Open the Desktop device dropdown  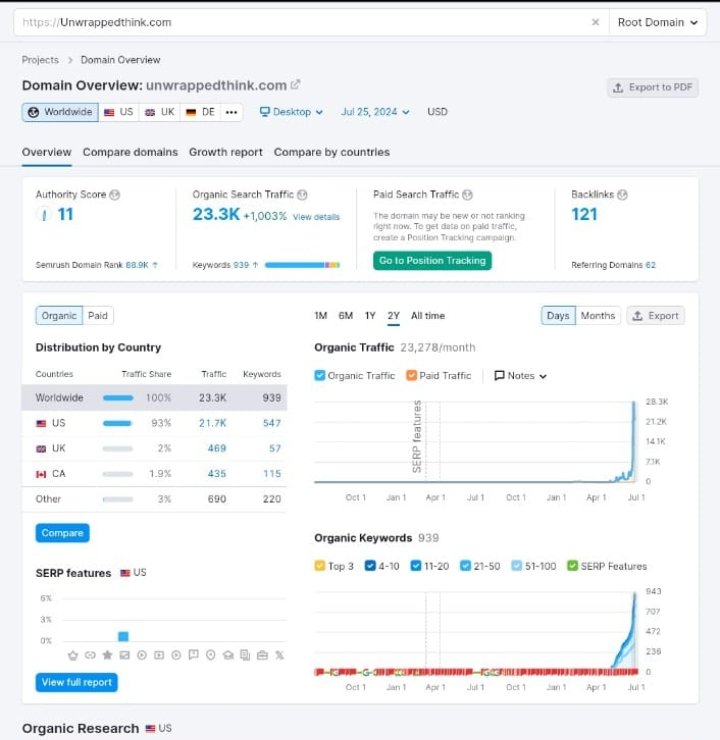click(x=291, y=112)
